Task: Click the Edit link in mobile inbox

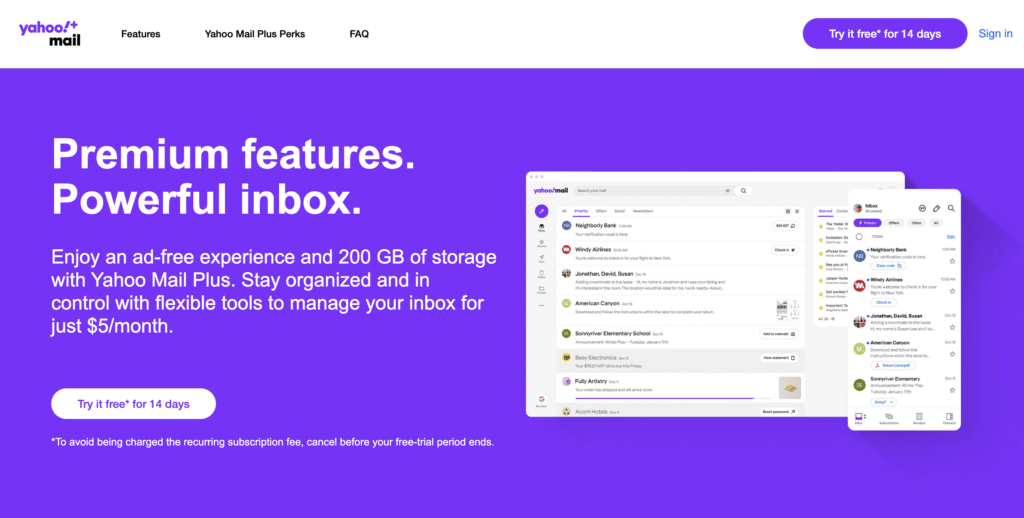Action: tap(951, 236)
